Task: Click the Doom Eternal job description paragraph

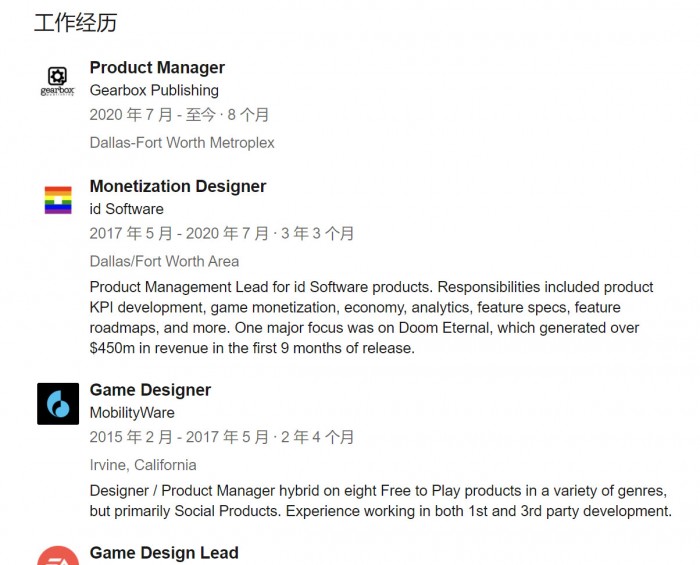Action: click(371, 318)
